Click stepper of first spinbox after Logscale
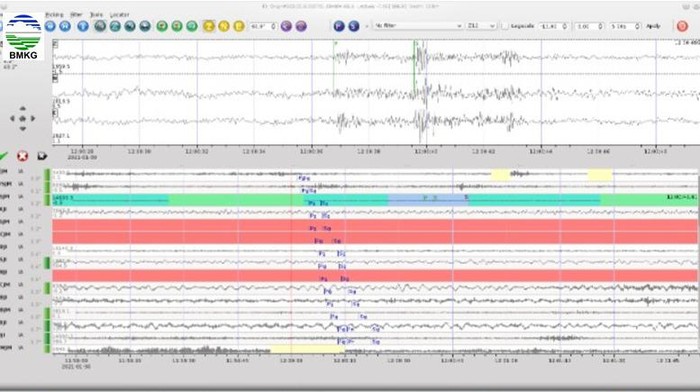Viewport: 700px width, 392px height. coord(565,26)
